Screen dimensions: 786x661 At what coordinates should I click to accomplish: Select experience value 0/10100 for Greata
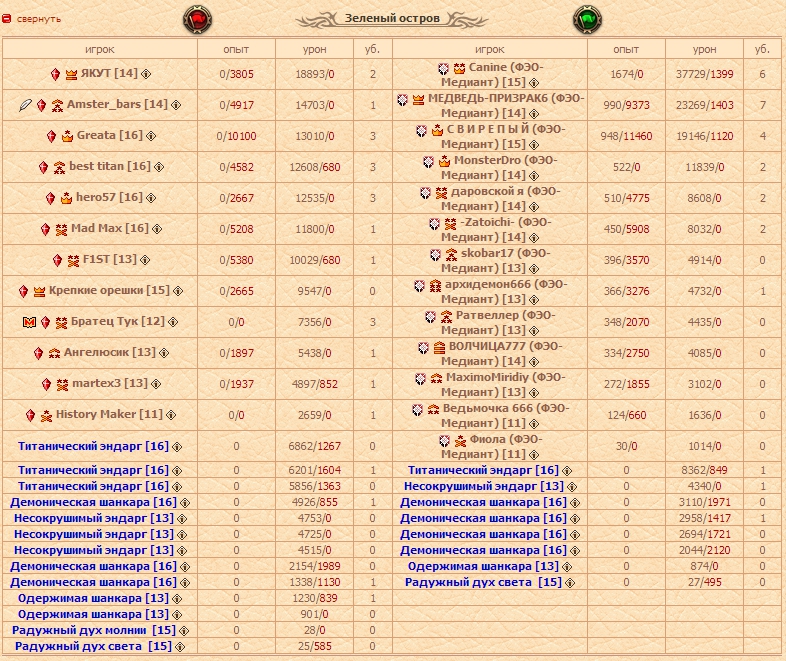click(x=236, y=136)
